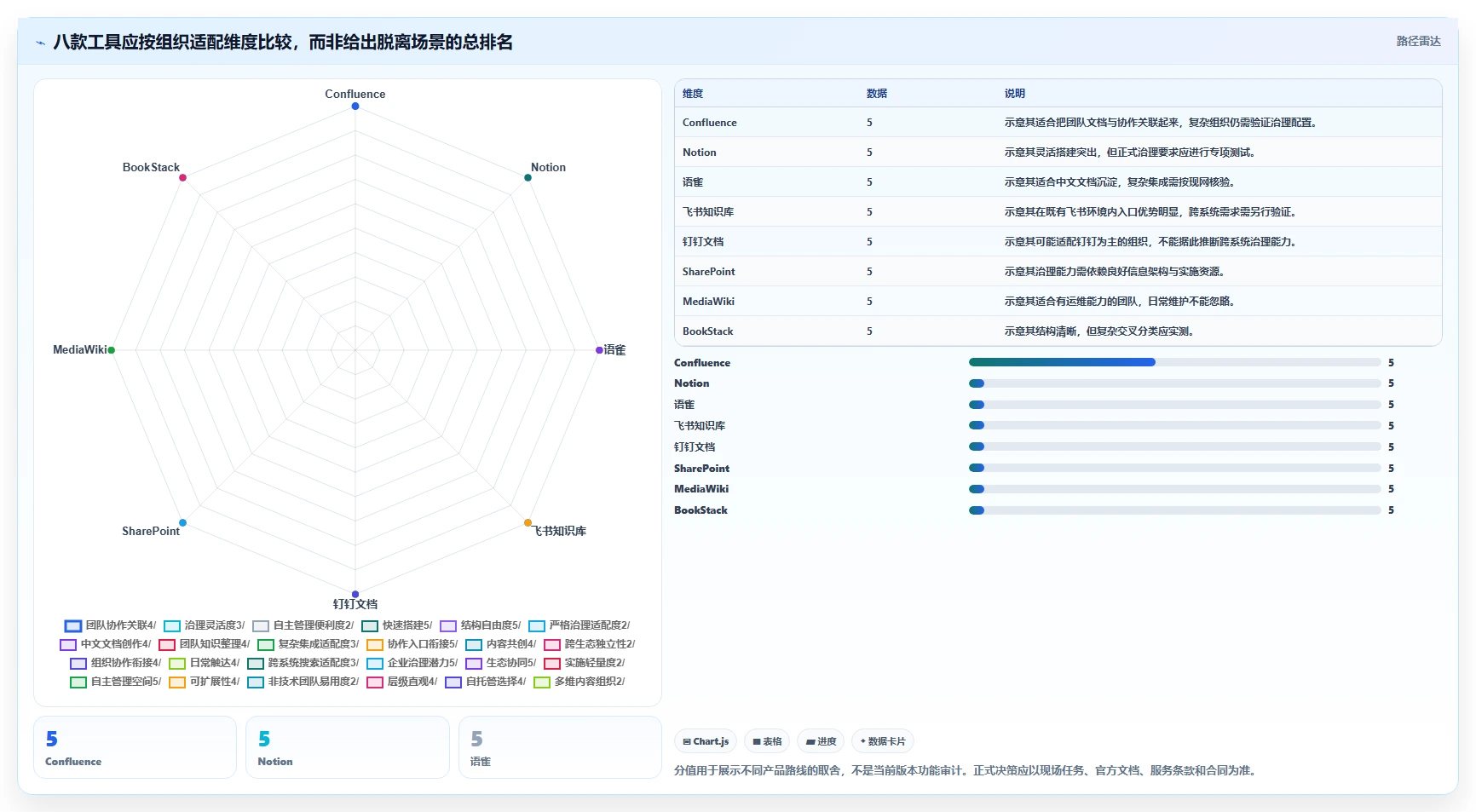Click the orange 飞书知识库 data point on radar

coord(528,522)
